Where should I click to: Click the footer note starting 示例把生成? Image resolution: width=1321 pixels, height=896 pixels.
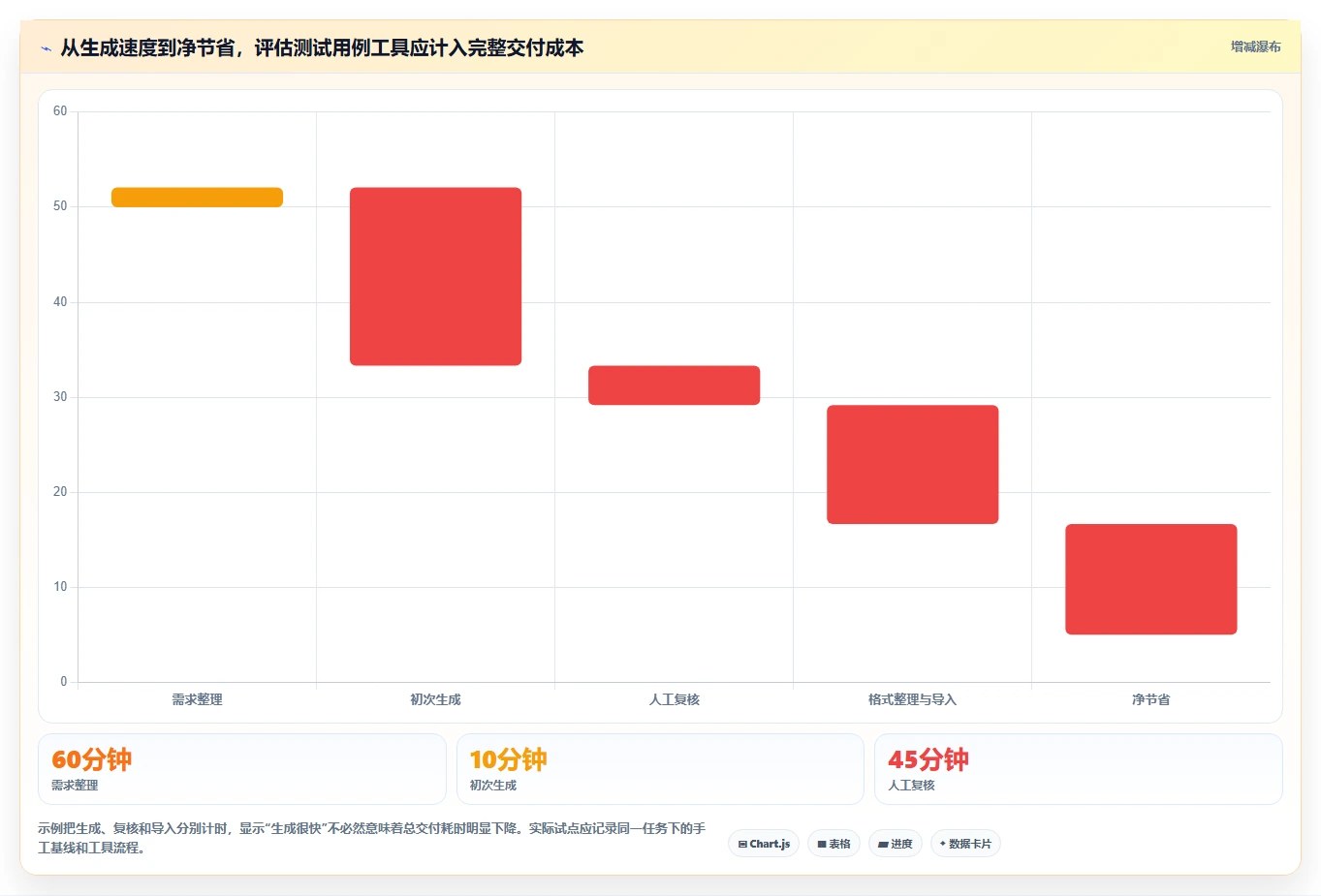(372, 838)
